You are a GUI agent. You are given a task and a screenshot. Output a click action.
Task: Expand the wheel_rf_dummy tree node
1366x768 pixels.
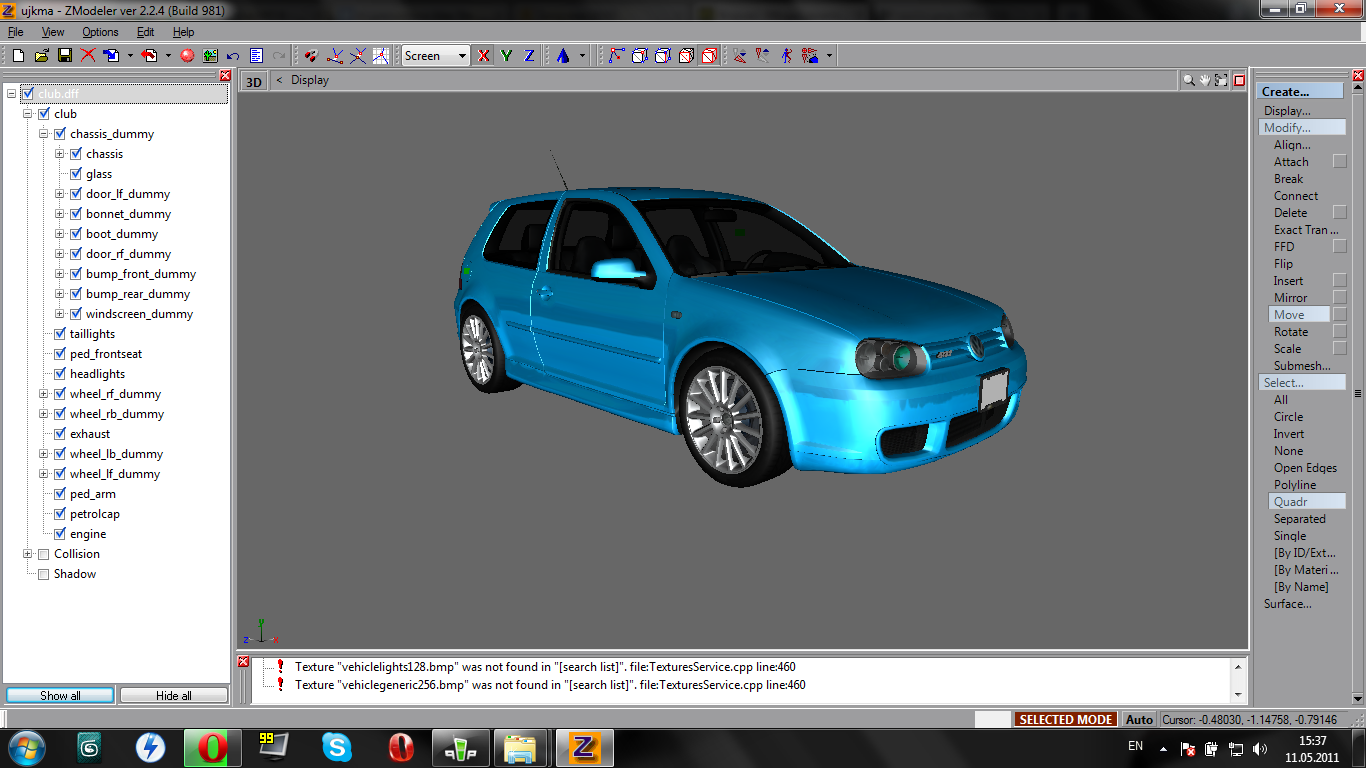point(44,394)
